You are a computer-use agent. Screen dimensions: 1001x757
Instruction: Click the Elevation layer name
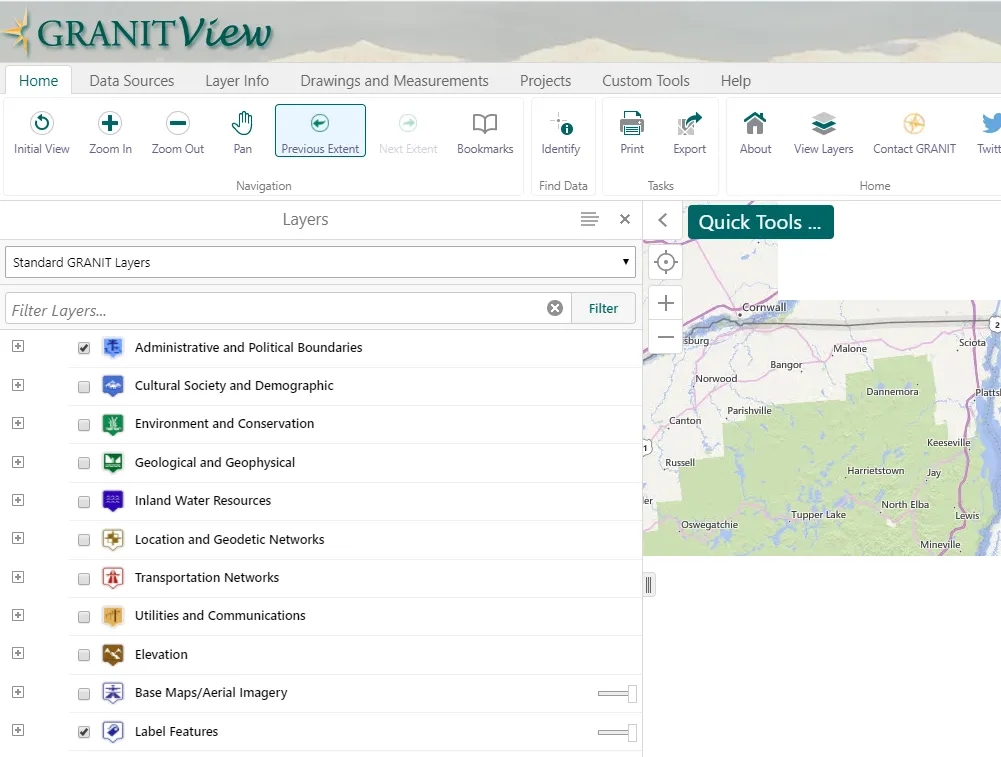click(x=161, y=655)
